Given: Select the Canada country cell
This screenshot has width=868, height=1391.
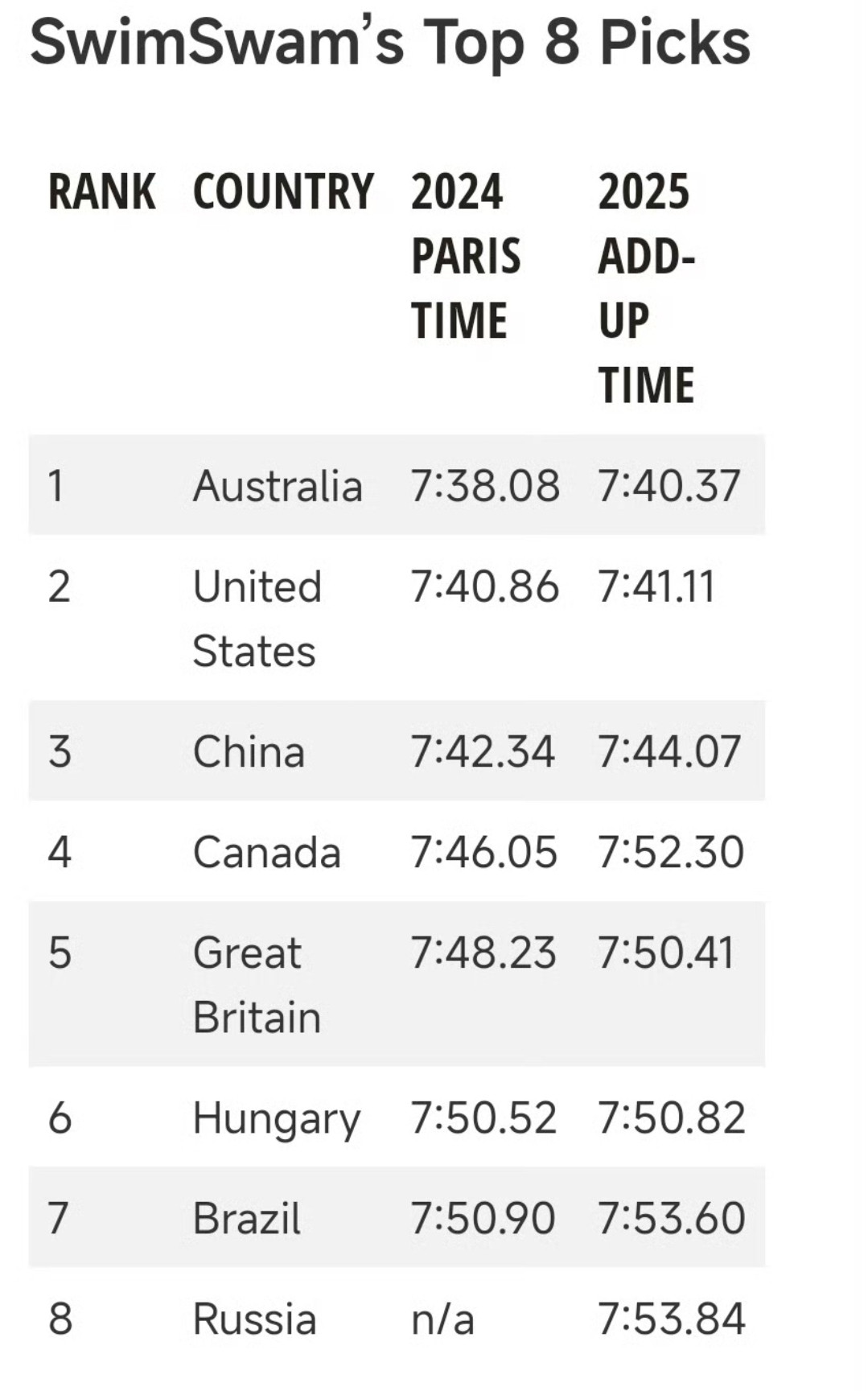Looking at the screenshot, I should pos(267,852).
